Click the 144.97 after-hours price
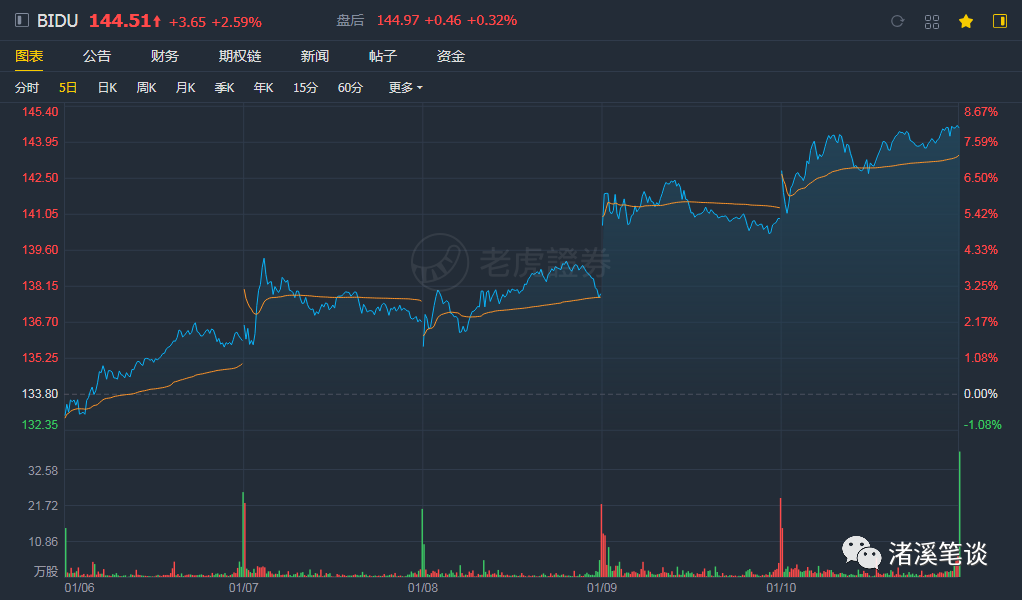Screen dimensions: 1022x600 [398, 21]
